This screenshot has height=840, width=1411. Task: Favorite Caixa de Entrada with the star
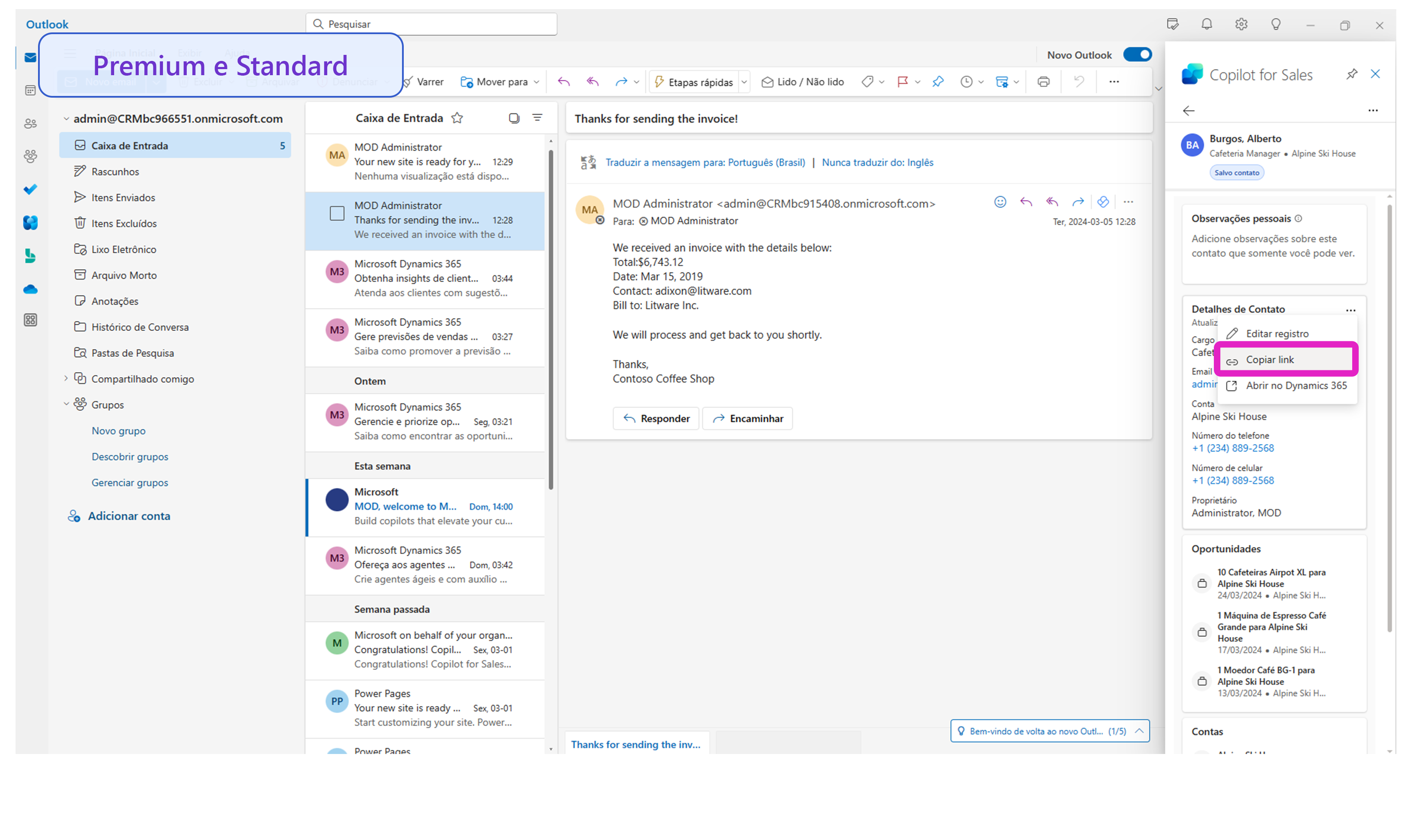[457, 118]
